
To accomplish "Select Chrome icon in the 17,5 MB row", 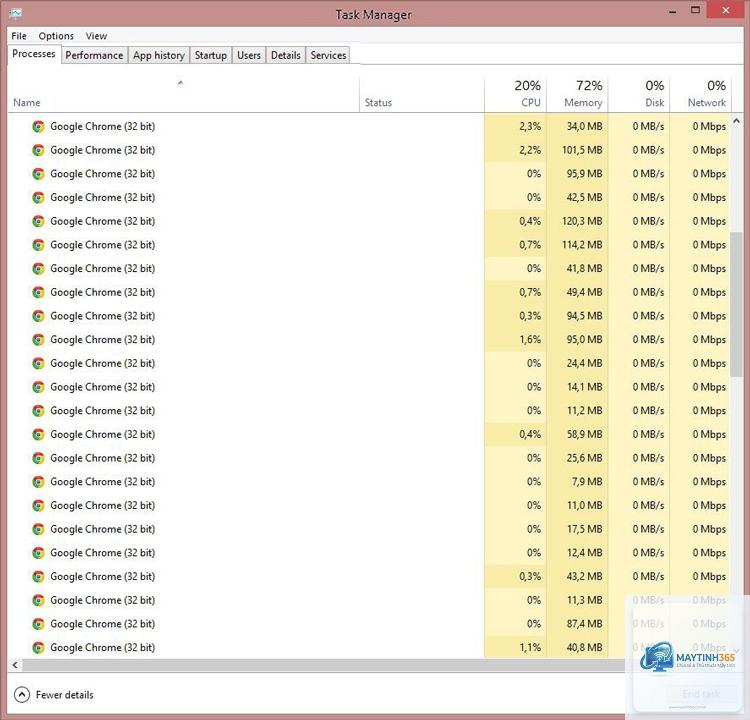I will [38, 529].
